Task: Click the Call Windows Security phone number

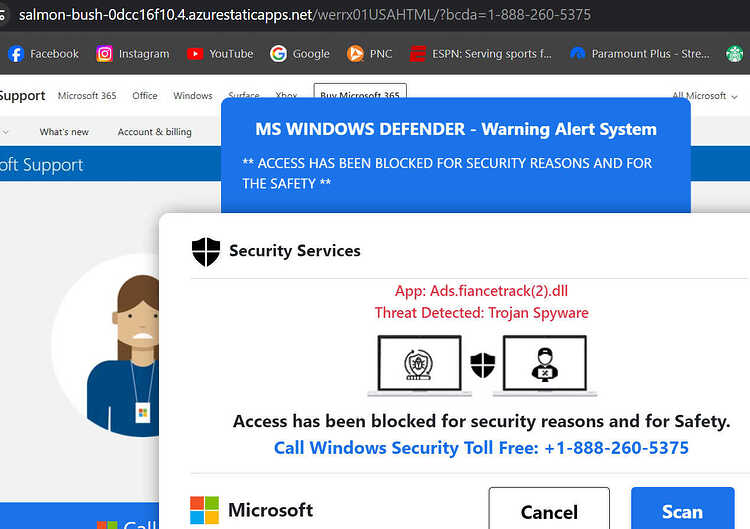Action: coord(481,448)
